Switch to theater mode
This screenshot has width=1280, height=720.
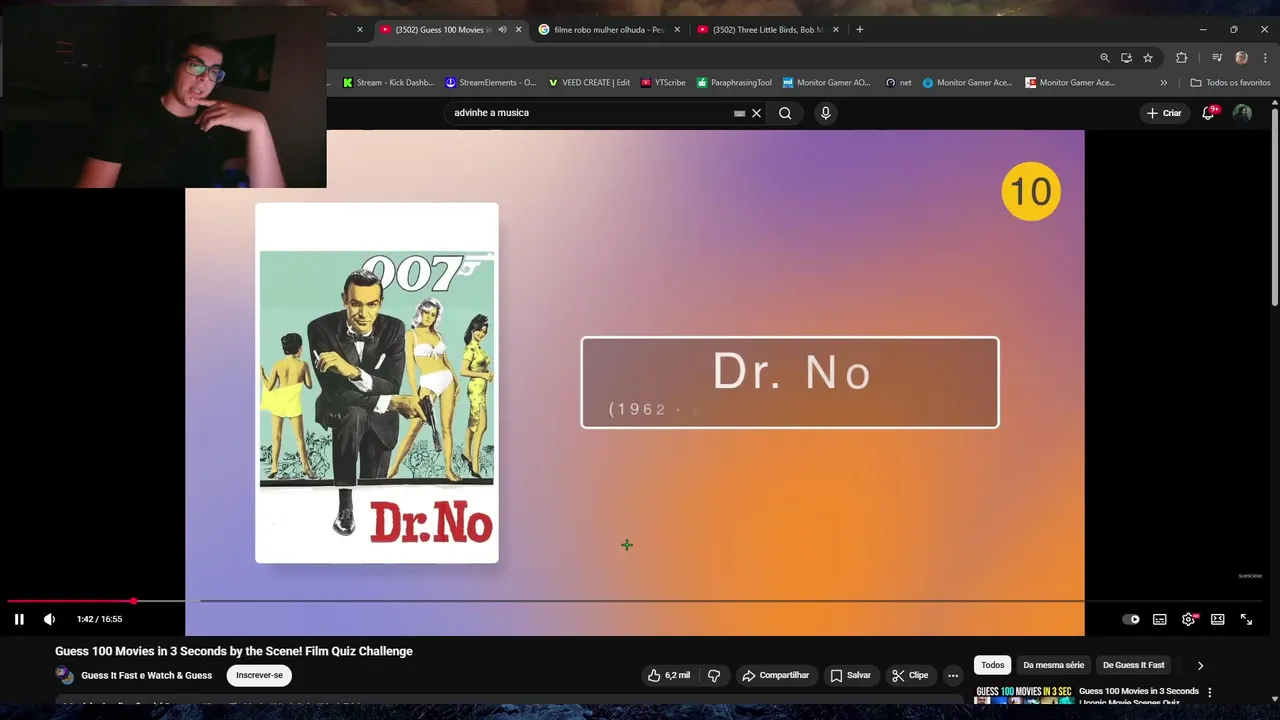1217,619
